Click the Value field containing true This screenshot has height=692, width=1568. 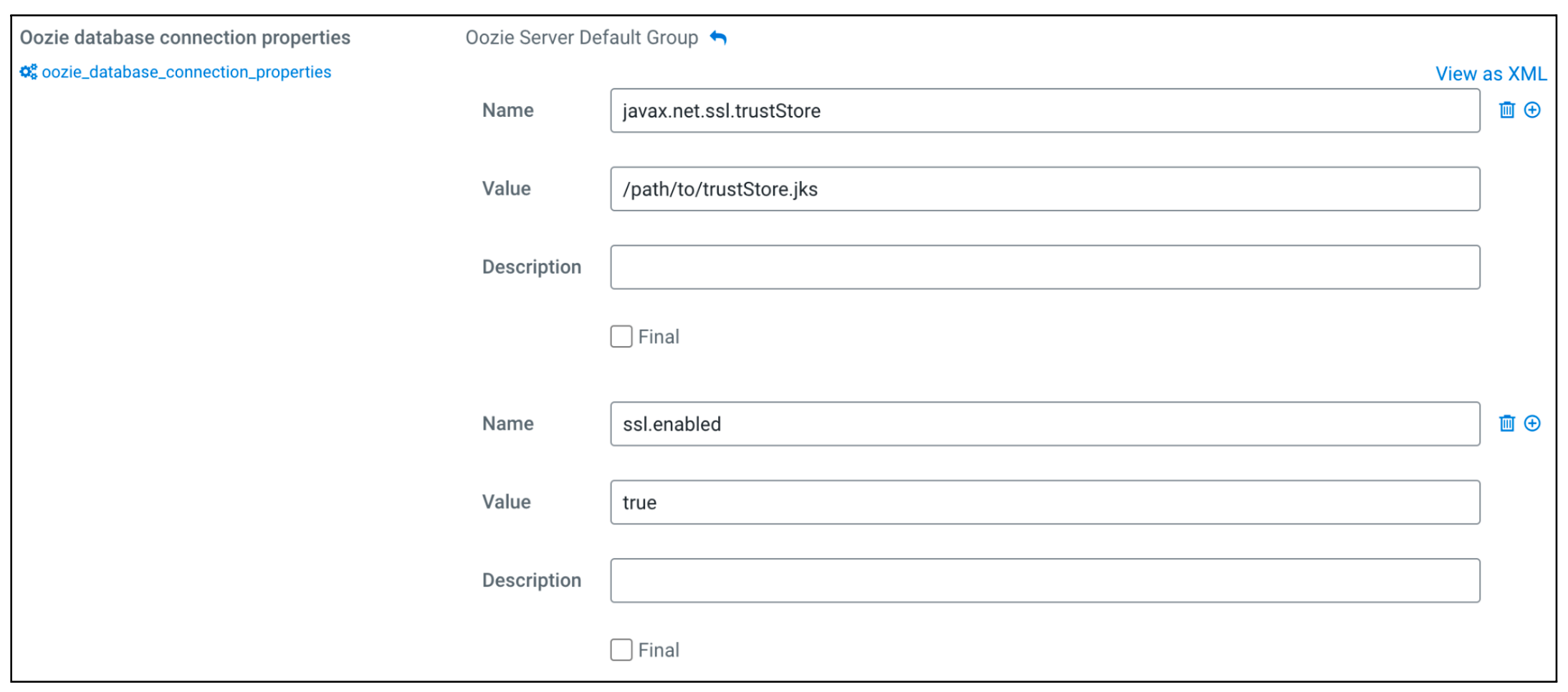click(x=1045, y=502)
